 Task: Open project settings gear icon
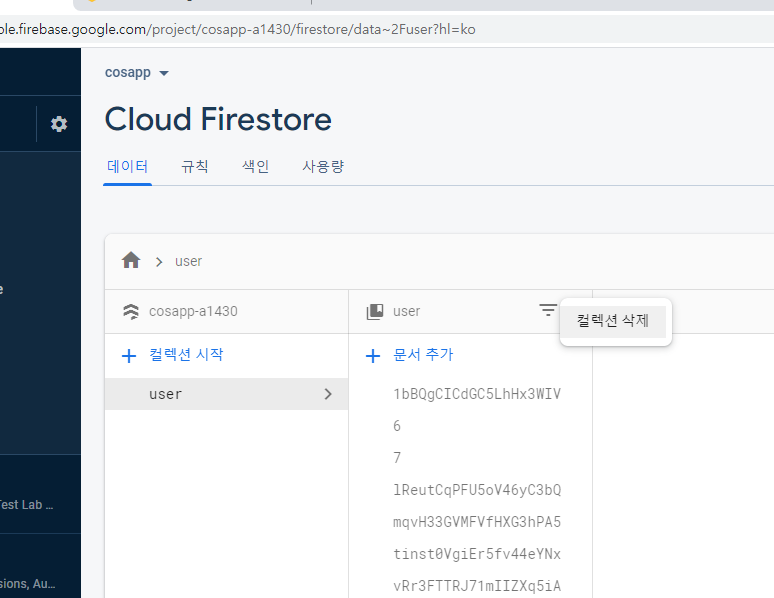pyautogui.click(x=59, y=123)
